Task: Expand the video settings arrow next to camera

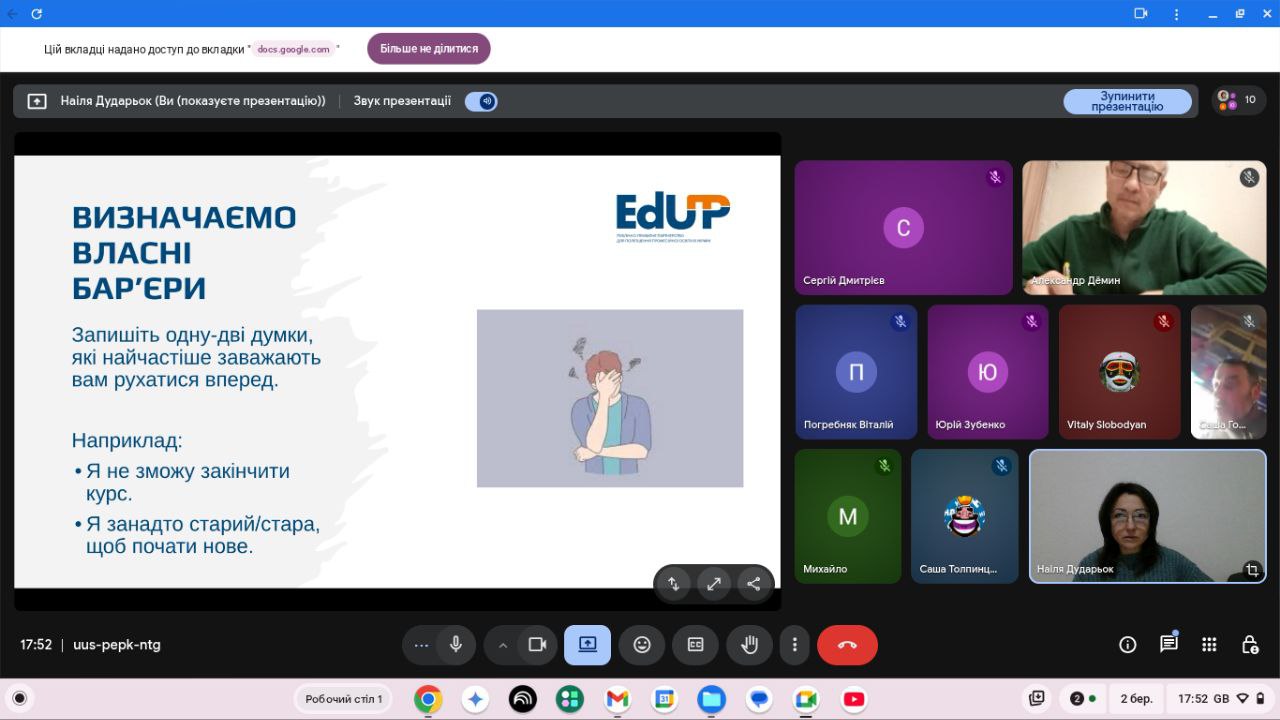Action: 503,645
